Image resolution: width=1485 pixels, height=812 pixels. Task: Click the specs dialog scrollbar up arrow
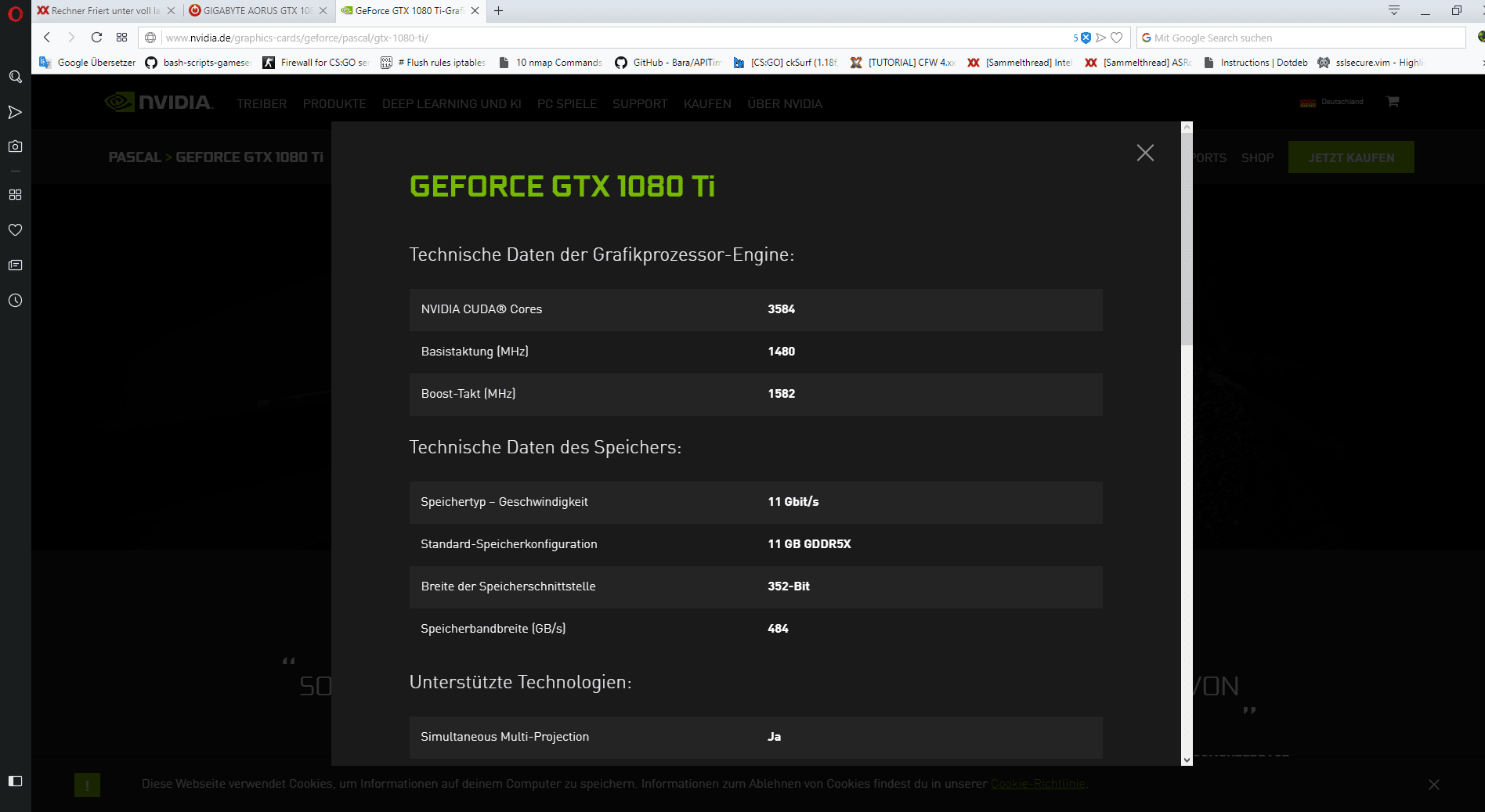tap(1187, 127)
